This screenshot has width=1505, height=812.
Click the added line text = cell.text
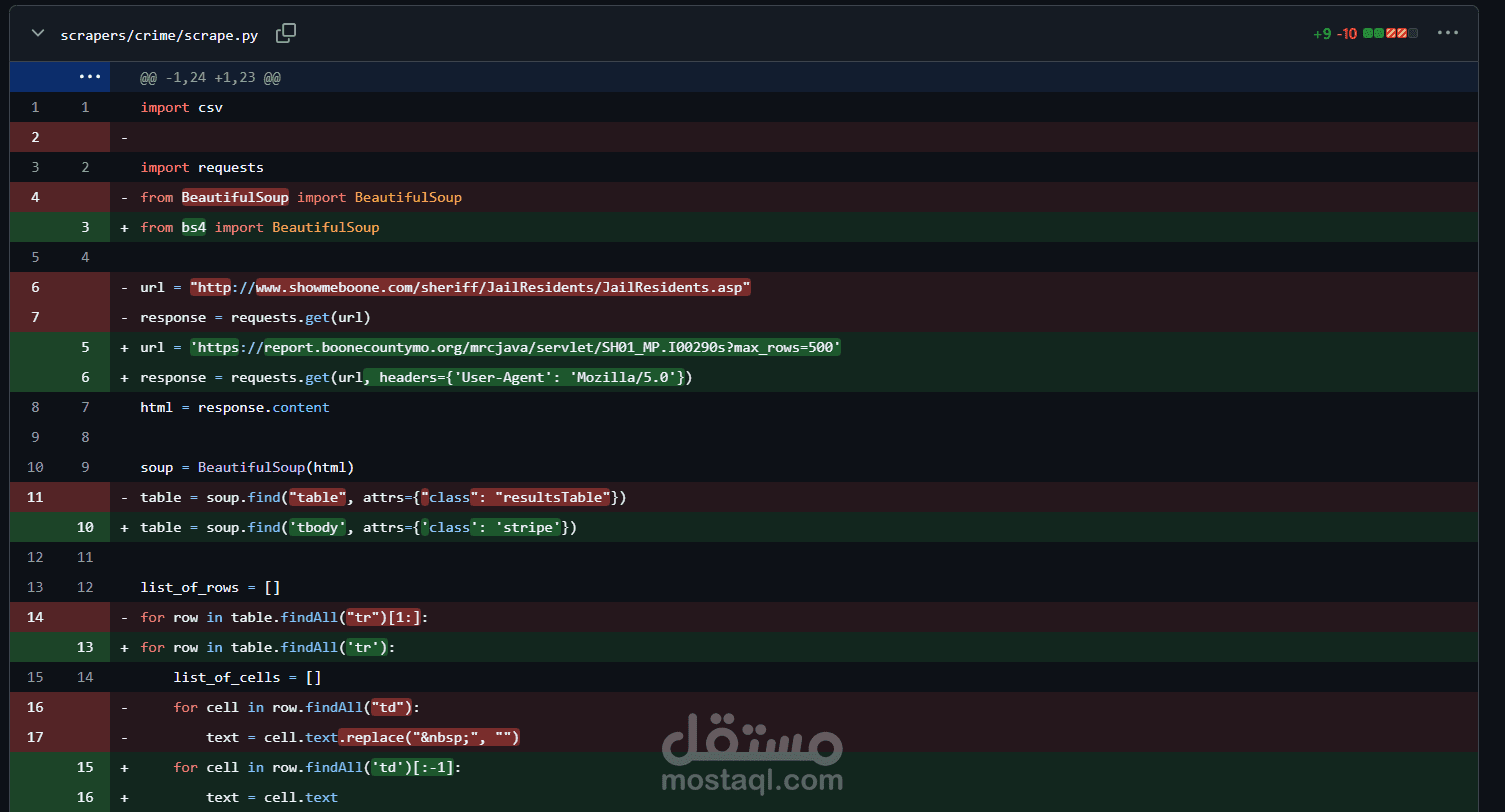click(x=270, y=797)
